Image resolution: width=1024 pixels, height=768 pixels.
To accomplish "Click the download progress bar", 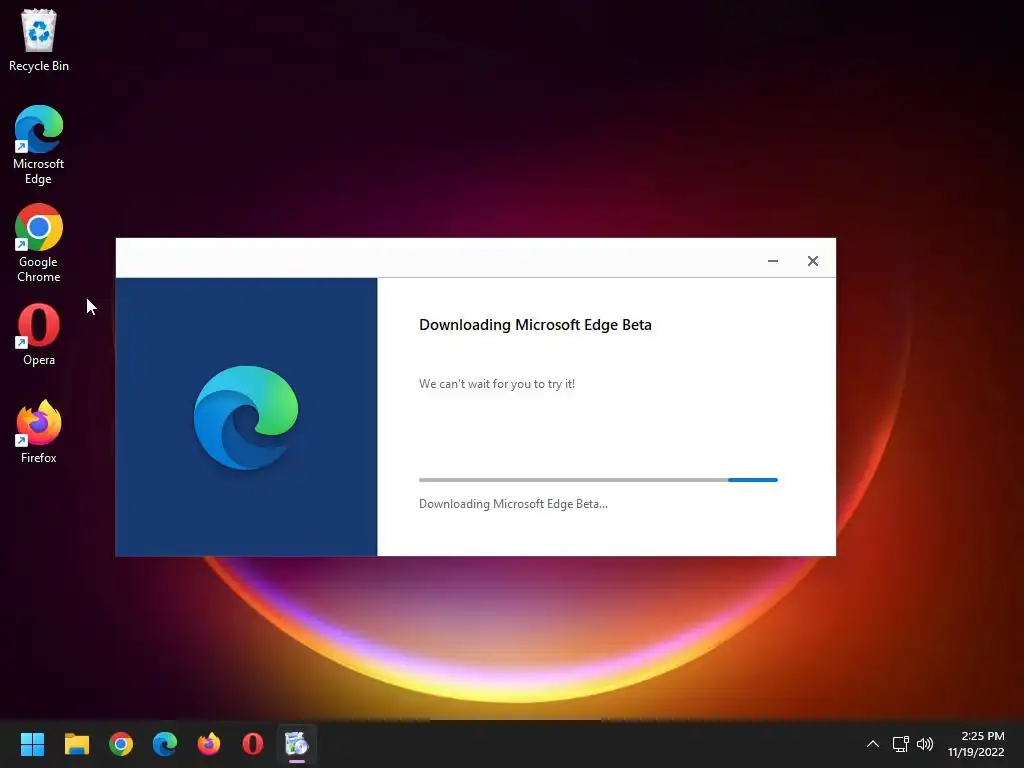I will 598,480.
